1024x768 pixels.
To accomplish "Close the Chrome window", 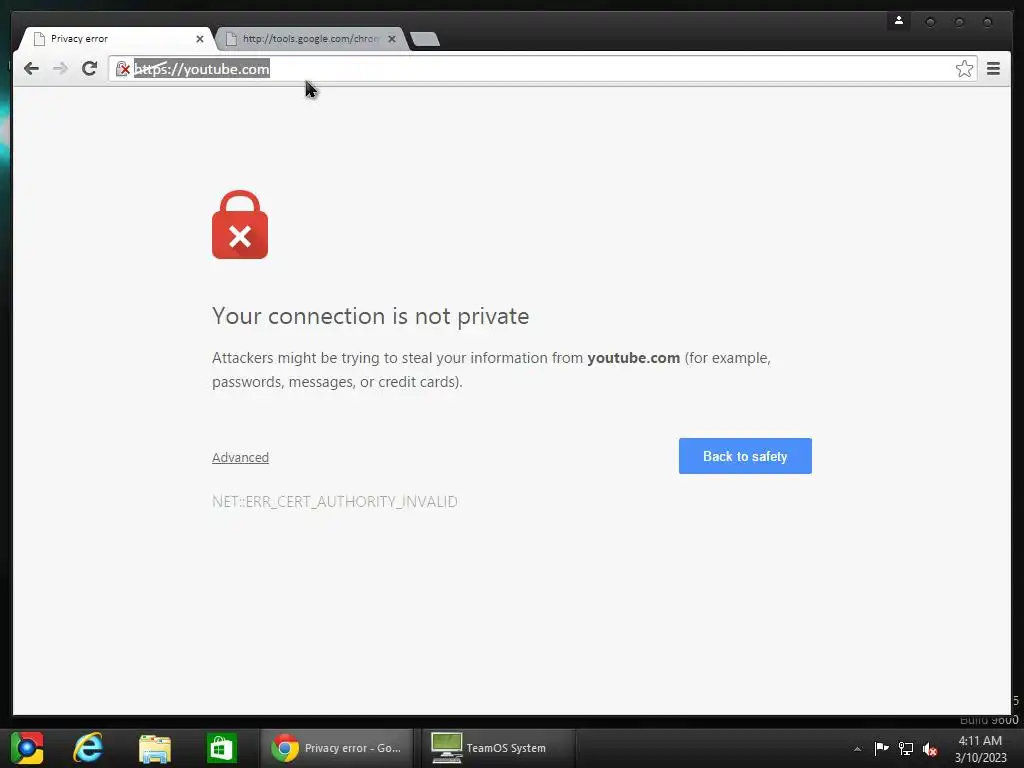I will point(987,22).
